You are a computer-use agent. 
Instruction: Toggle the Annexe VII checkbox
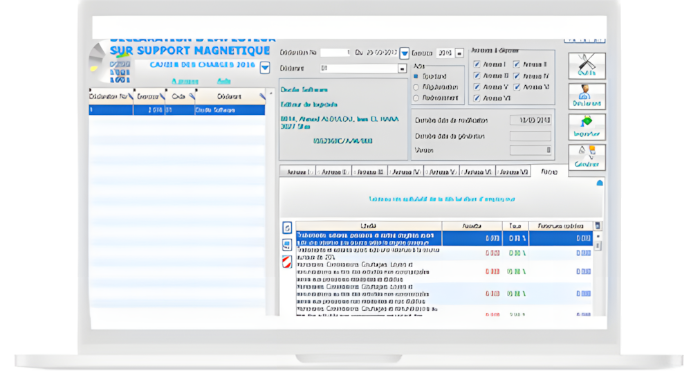pyautogui.click(x=476, y=98)
